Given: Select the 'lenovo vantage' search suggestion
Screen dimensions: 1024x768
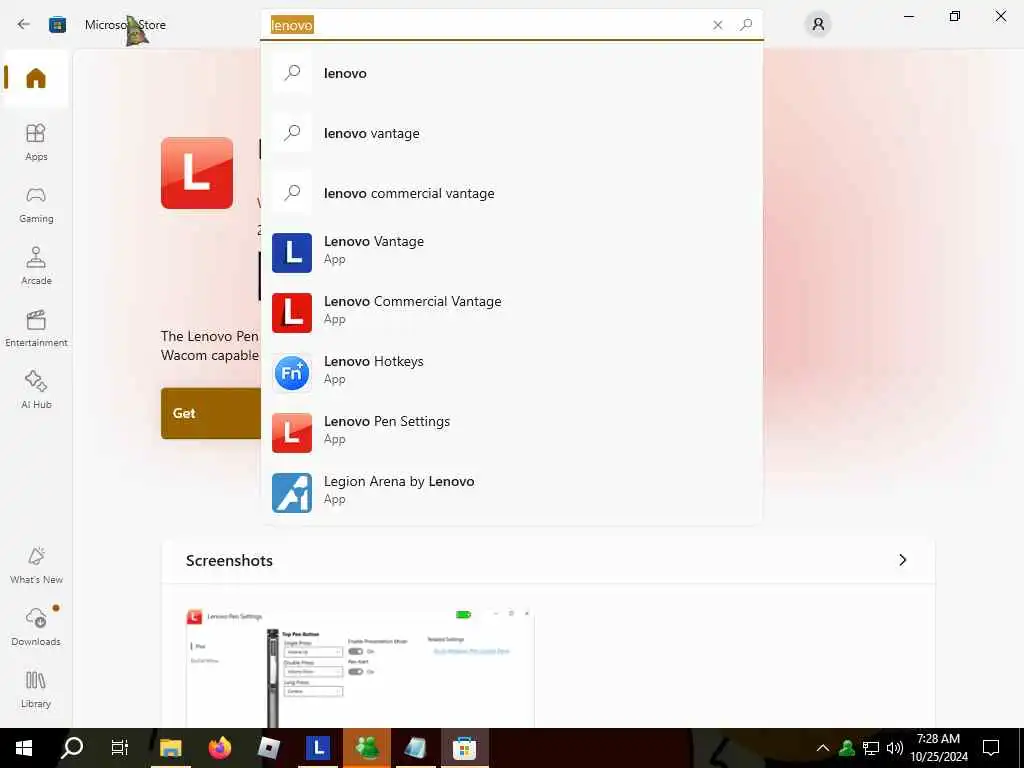Looking at the screenshot, I should (x=511, y=133).
